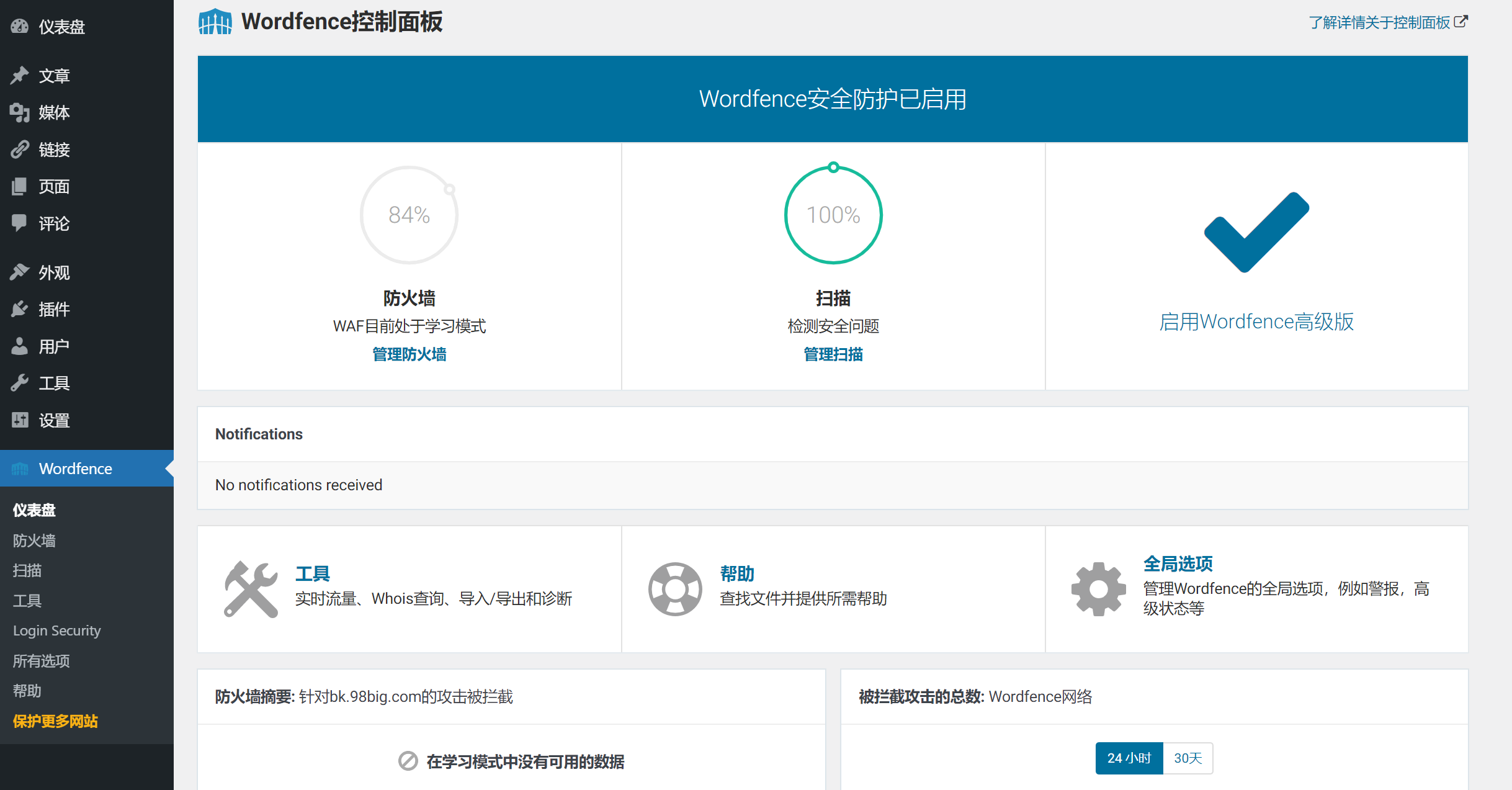Open the Login Security submenu item

57,631
